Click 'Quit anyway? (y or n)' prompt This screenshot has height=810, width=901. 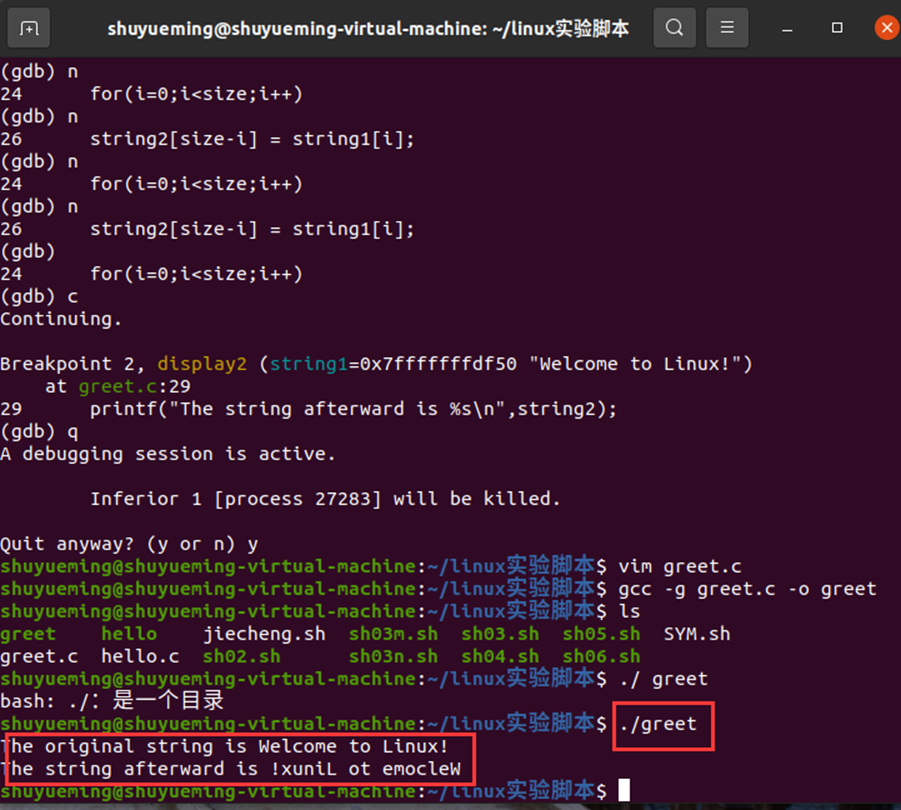click(x=118, y=544)
